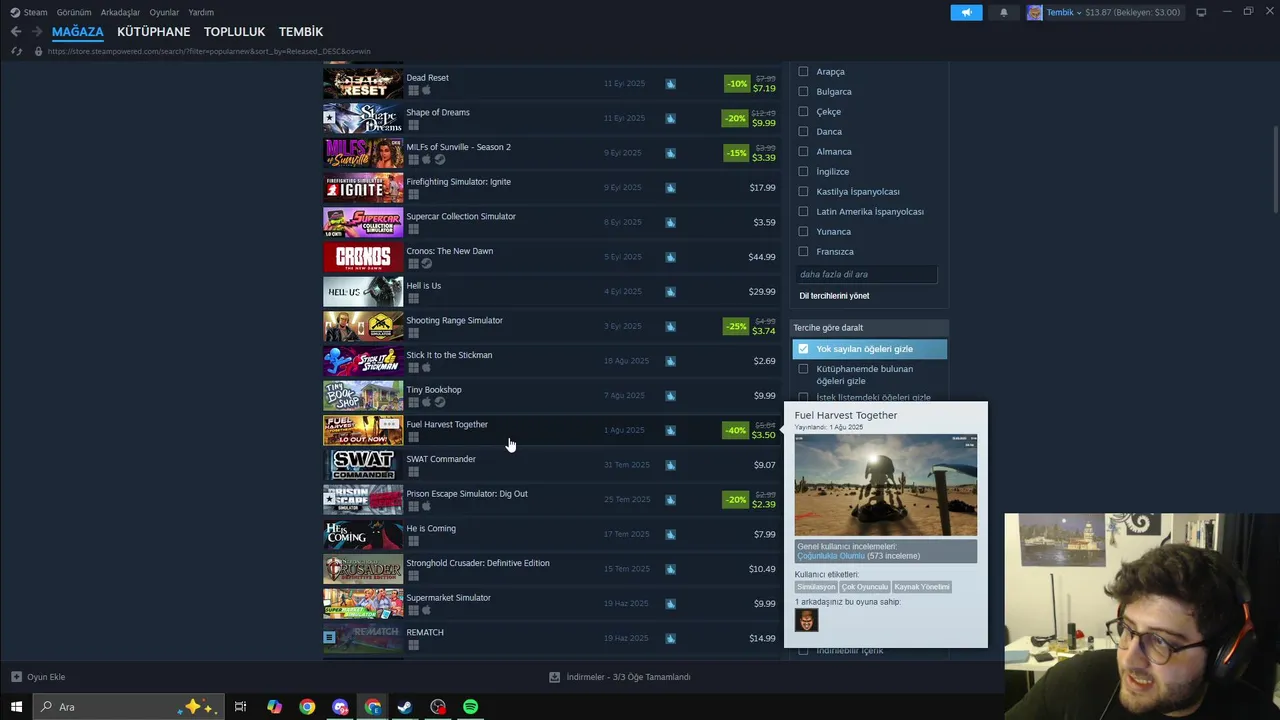Image resolution: width=1280 pixels, height=720 pixels.
Task: Click review icon for SWAT Commander
Action: [670, 465]
